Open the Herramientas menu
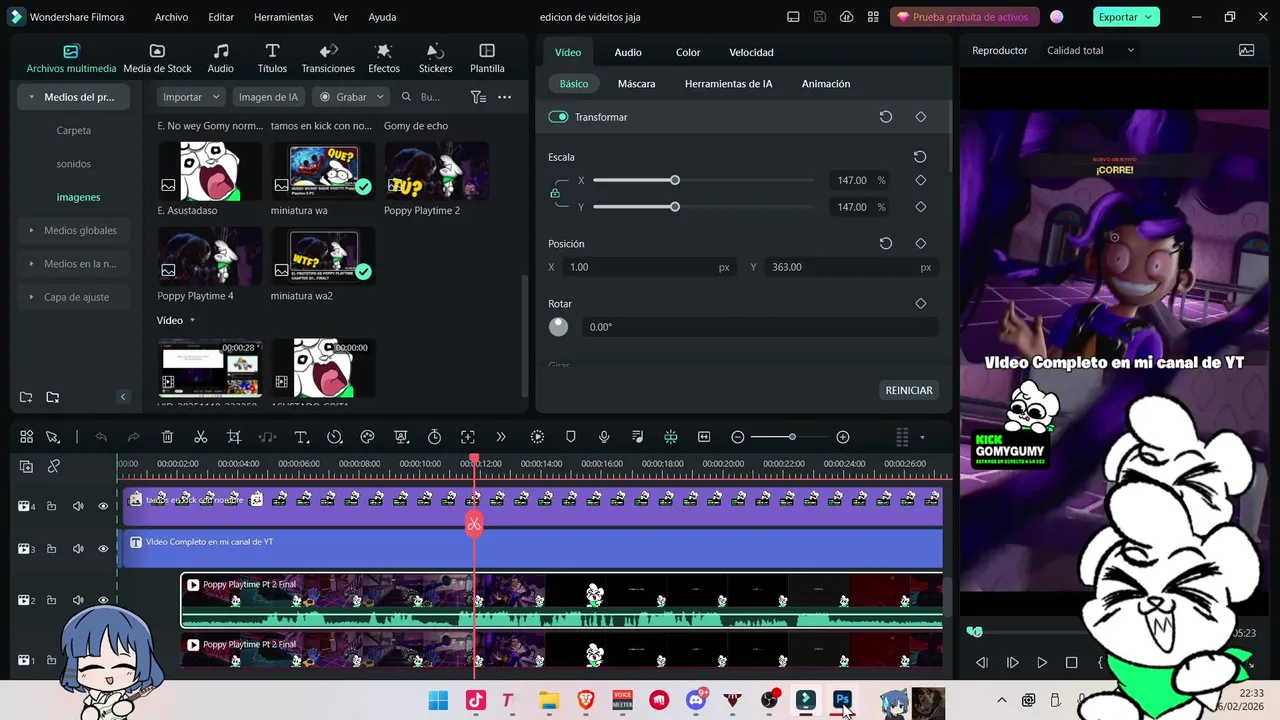Viewport: 1280px width, 720px height. (x=283, y=17)
